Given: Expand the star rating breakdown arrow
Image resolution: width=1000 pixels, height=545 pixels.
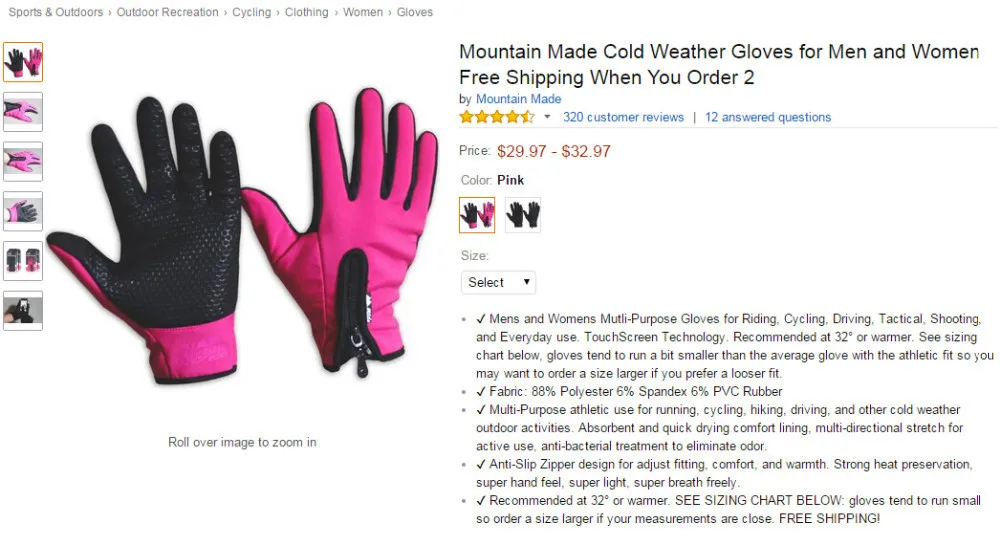Looking at the screenshot, I should coord(547,117).
